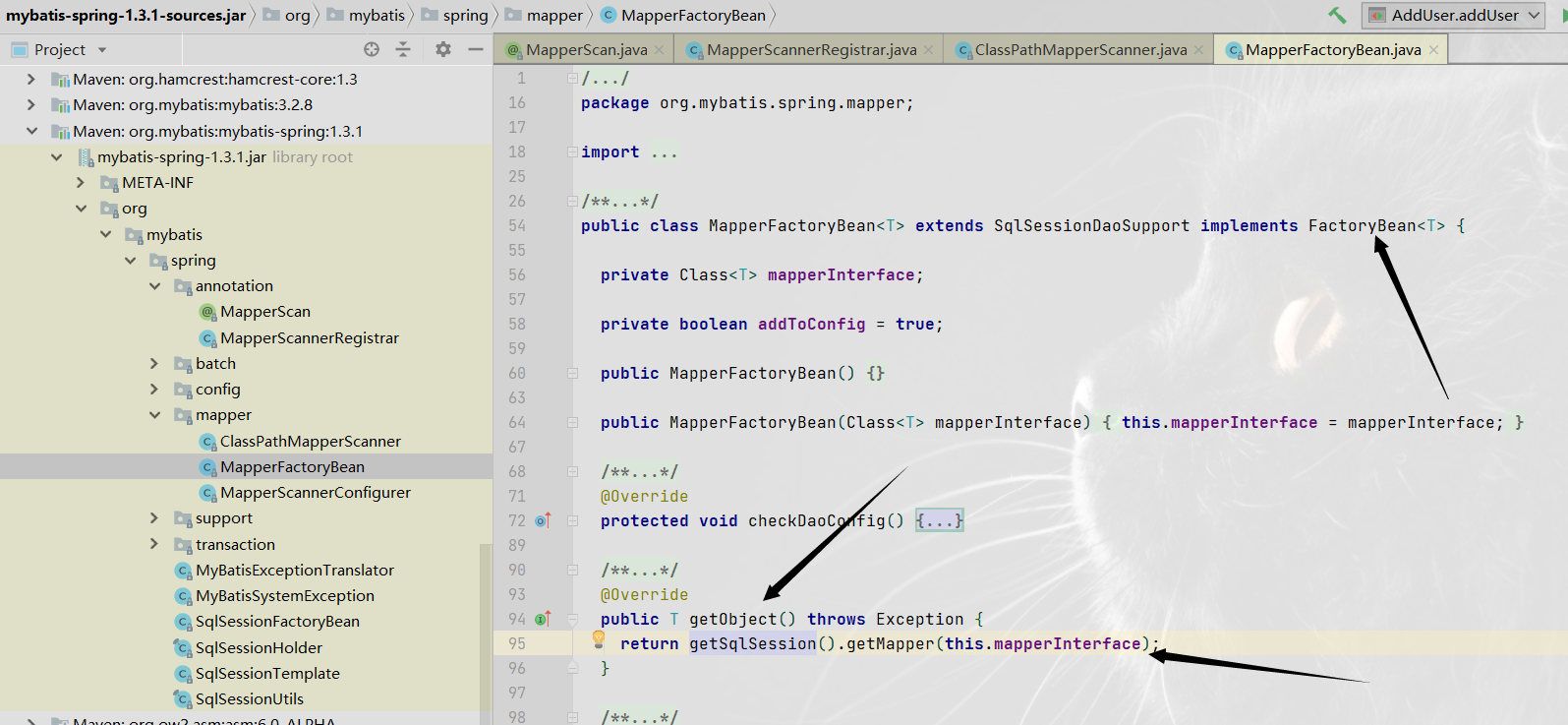Expand the folded Javadoc on line 26
The image size is (1568, 725).
pos(572,201)
